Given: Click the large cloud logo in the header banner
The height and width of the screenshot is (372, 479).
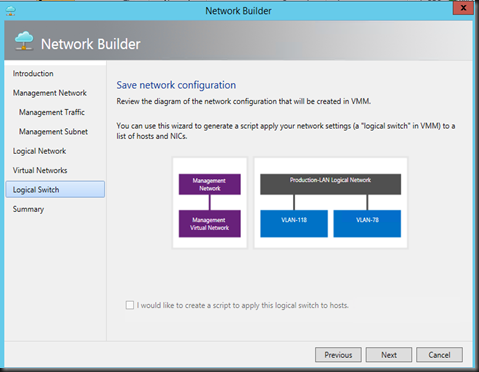Looking at the screenshot, I should click(24, 41).
